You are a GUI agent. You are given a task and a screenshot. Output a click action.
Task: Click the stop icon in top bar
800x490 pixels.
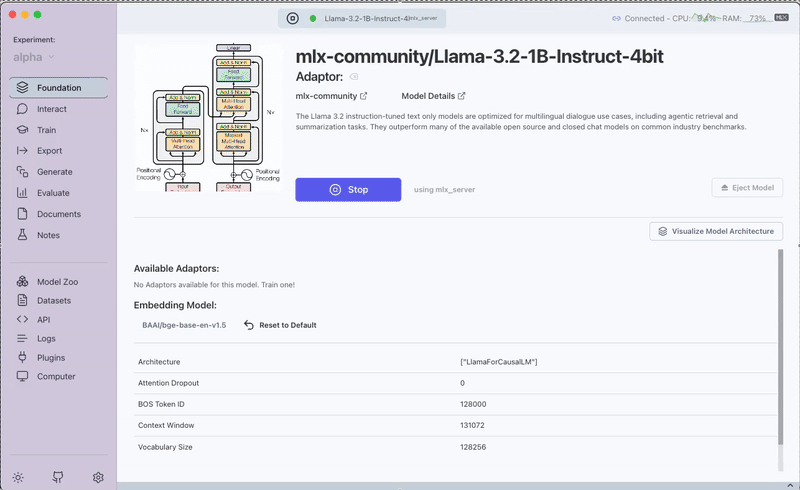pyautogui.click(x=292, y=18)
